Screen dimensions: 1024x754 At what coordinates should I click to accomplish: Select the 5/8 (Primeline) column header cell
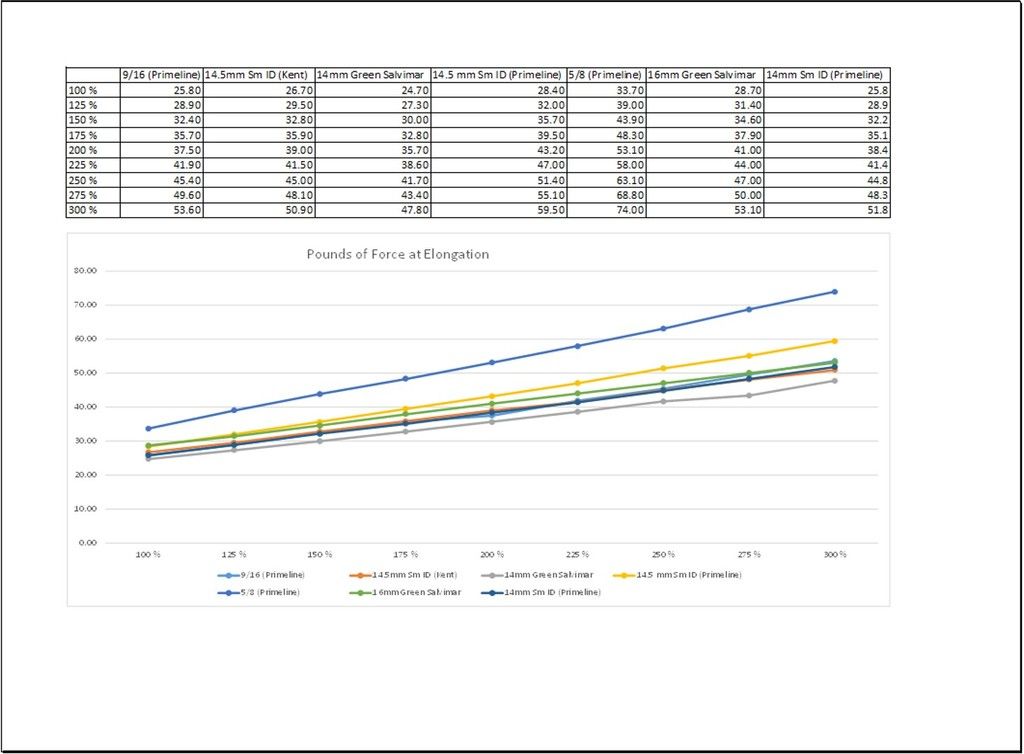click(606, 74)
